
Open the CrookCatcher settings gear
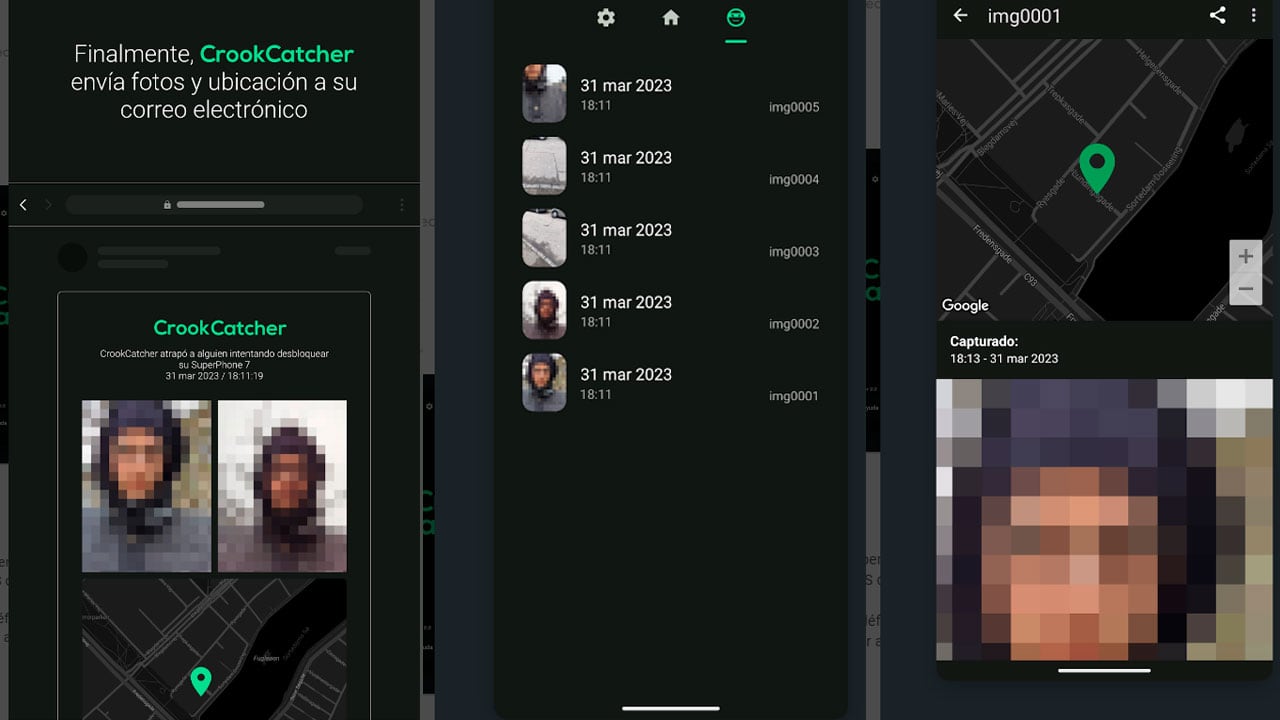(606, 17)
